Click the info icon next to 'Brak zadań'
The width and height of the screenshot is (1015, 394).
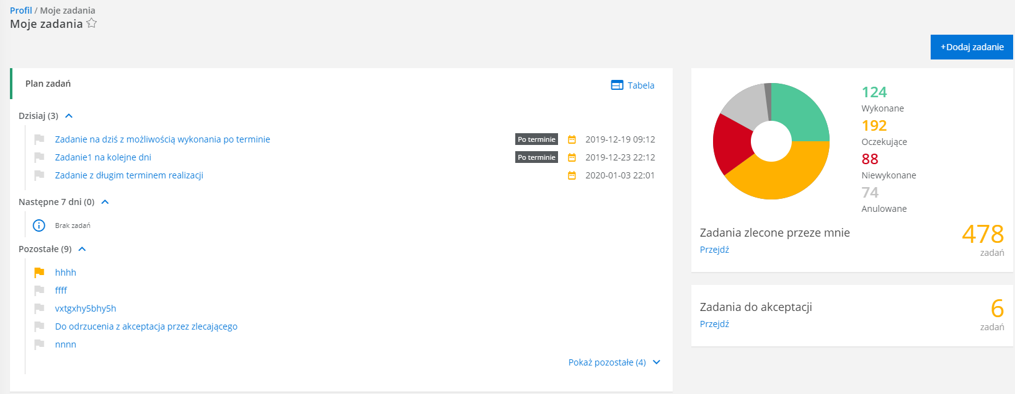39,226
